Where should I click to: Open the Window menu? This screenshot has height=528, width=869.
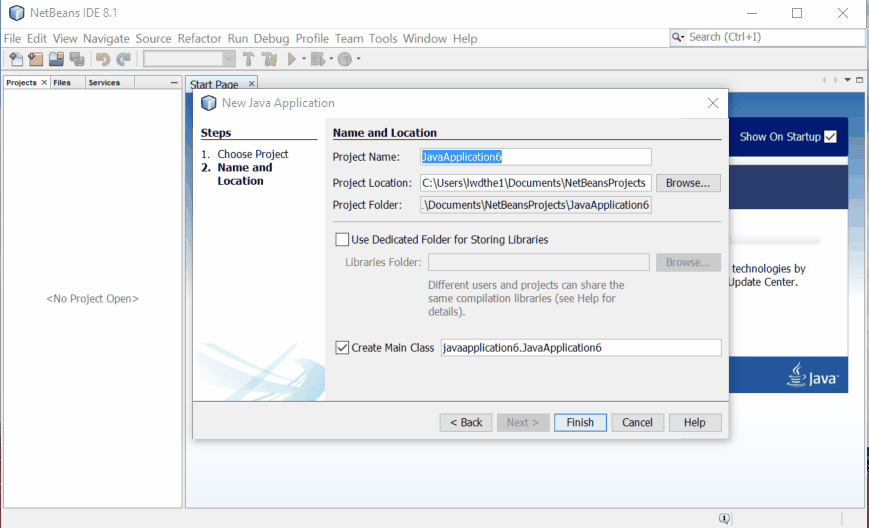click(x=425, y=38)
